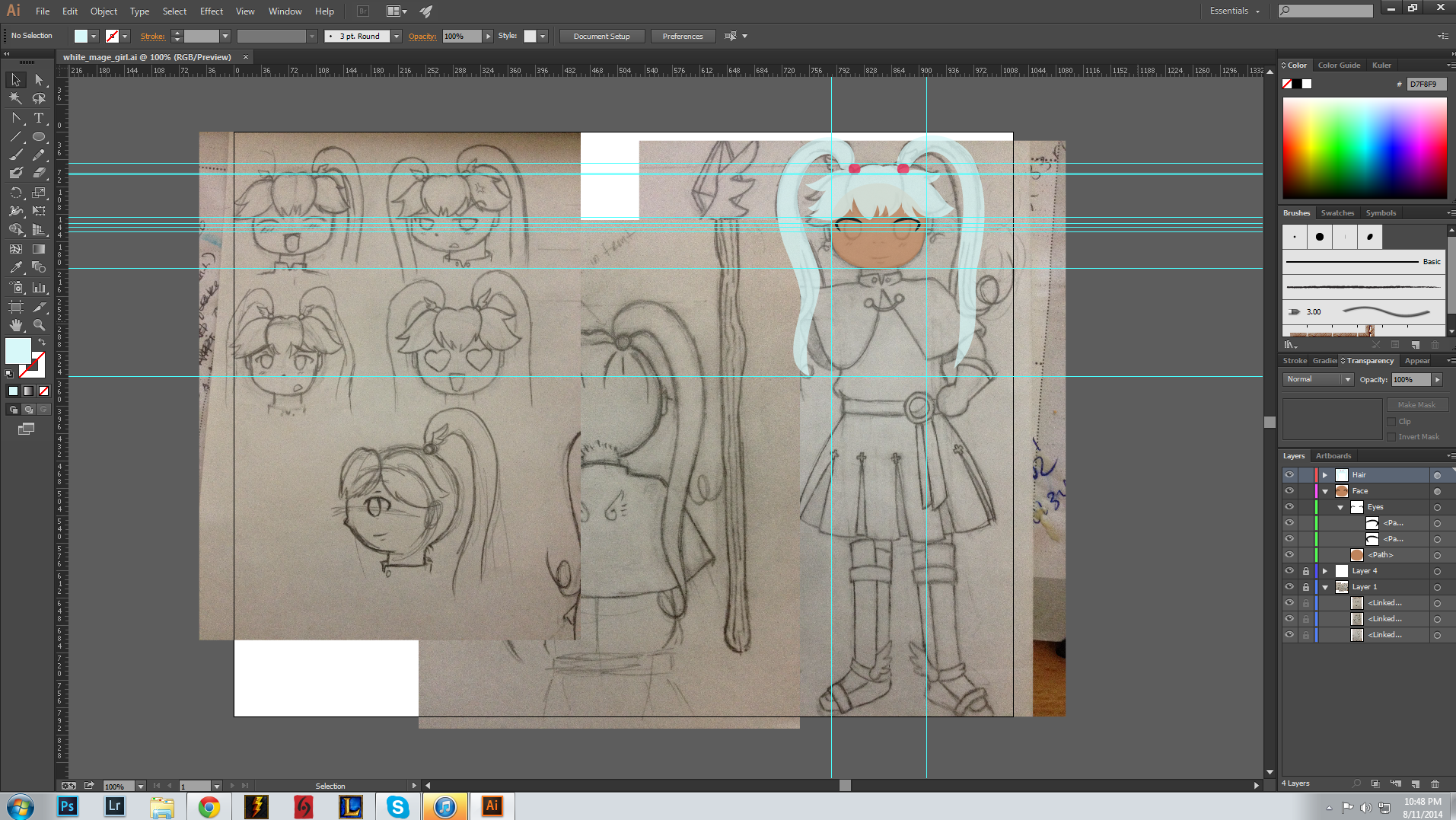Open the Essentials workspace dropdown
Screen dimensions: 1456x820
tap(1235, 11)
